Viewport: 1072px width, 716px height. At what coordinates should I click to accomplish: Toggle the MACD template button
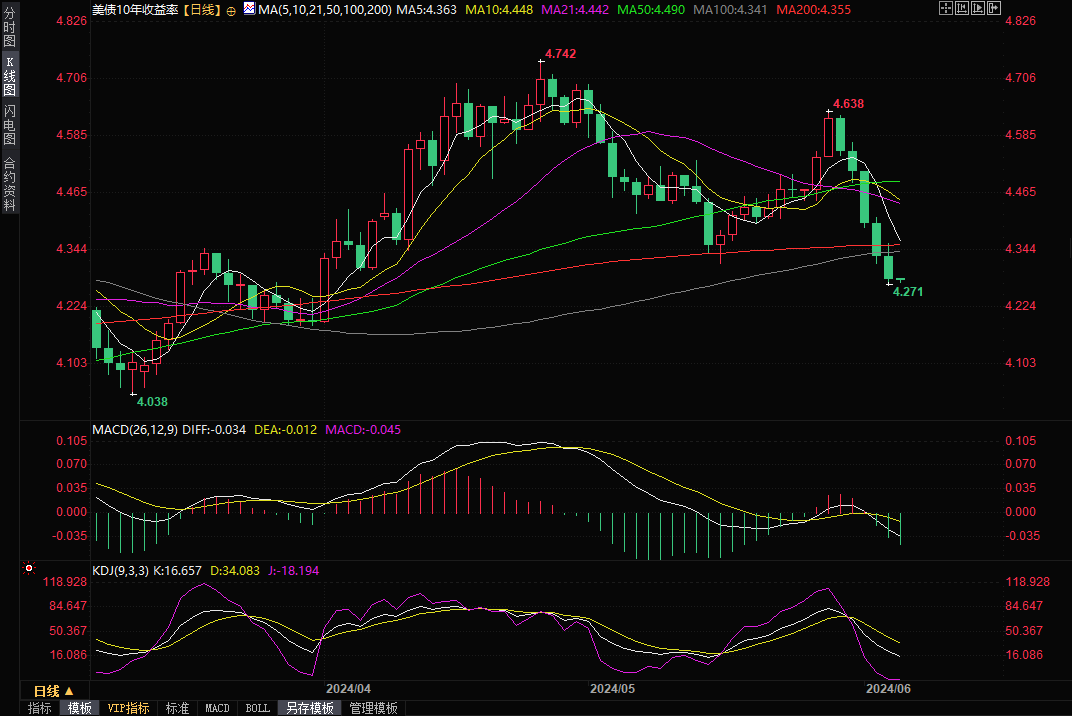[217, 708]
